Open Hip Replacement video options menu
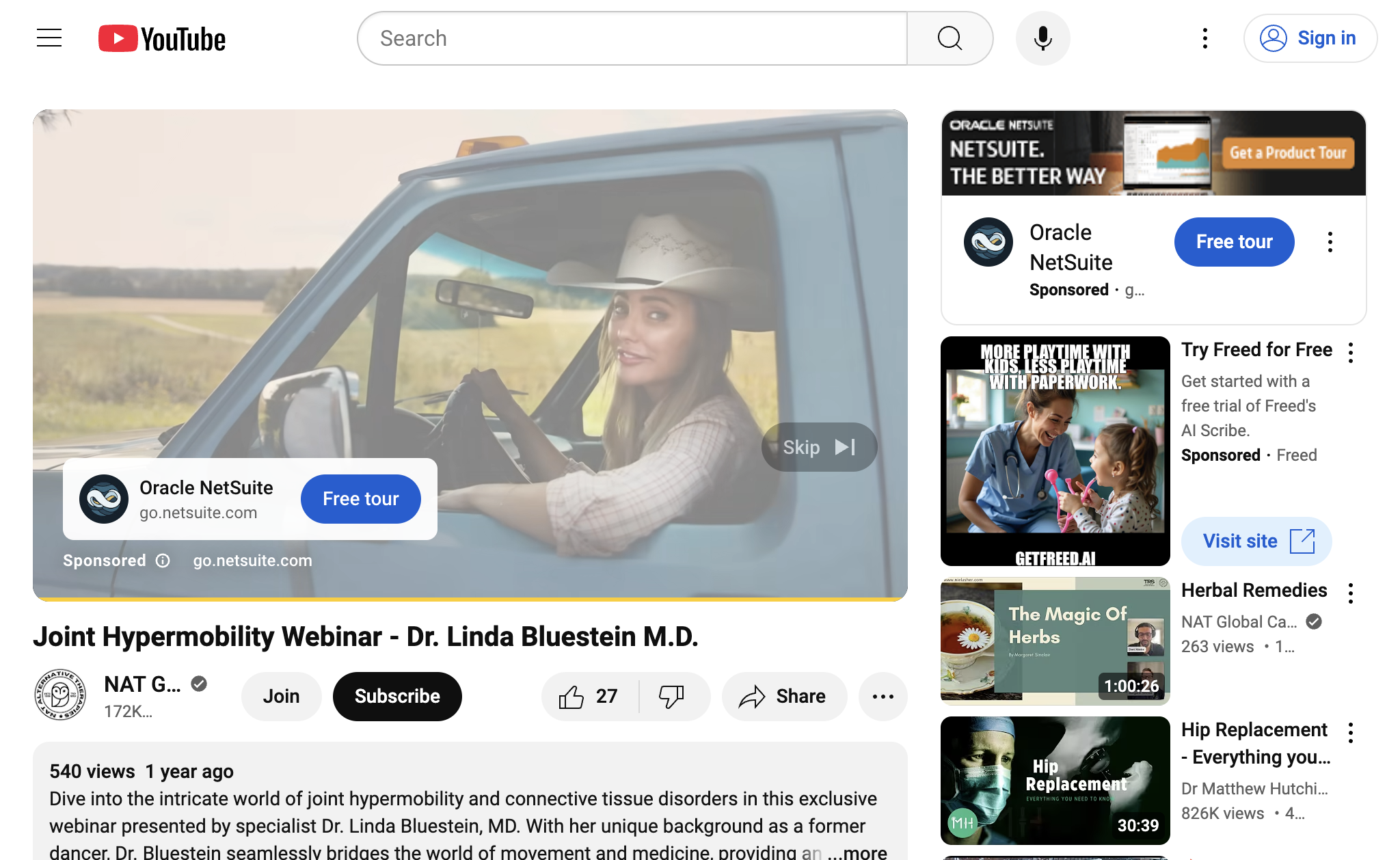 click(x=1351, y=733)
